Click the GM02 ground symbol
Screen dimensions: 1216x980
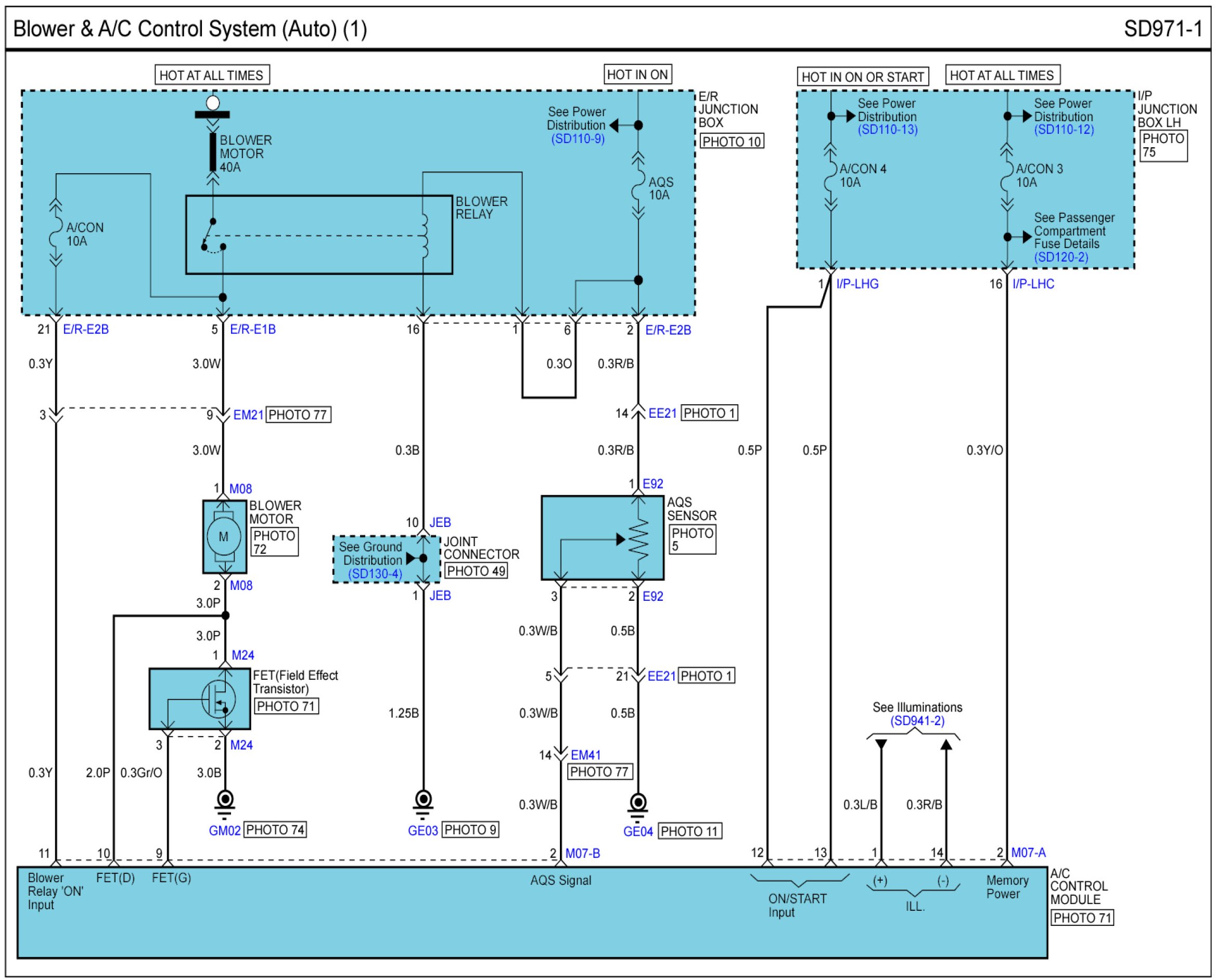tap(225, 802)
